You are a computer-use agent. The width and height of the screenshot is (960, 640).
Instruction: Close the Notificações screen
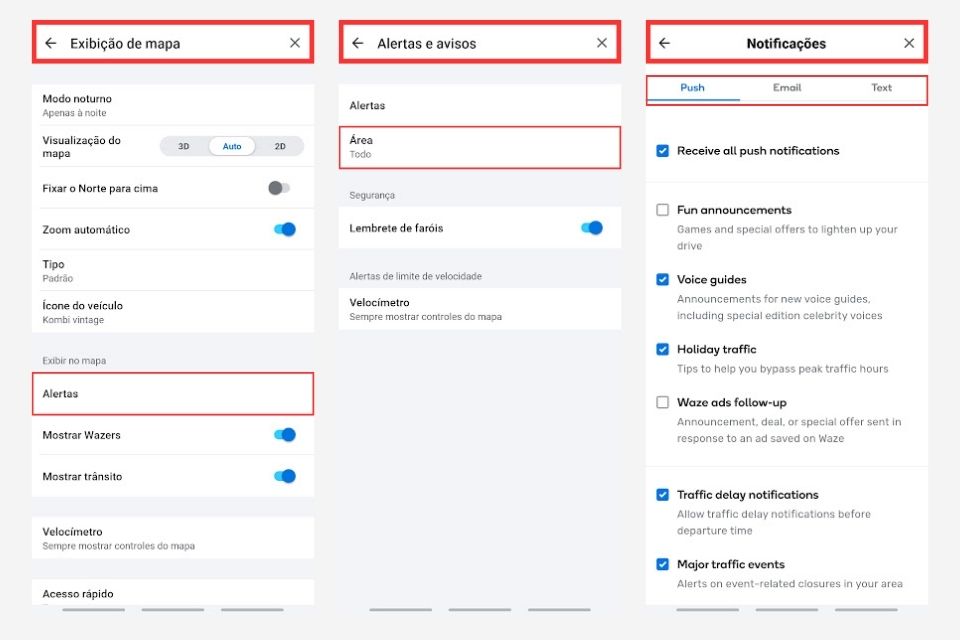click(909, 43)
